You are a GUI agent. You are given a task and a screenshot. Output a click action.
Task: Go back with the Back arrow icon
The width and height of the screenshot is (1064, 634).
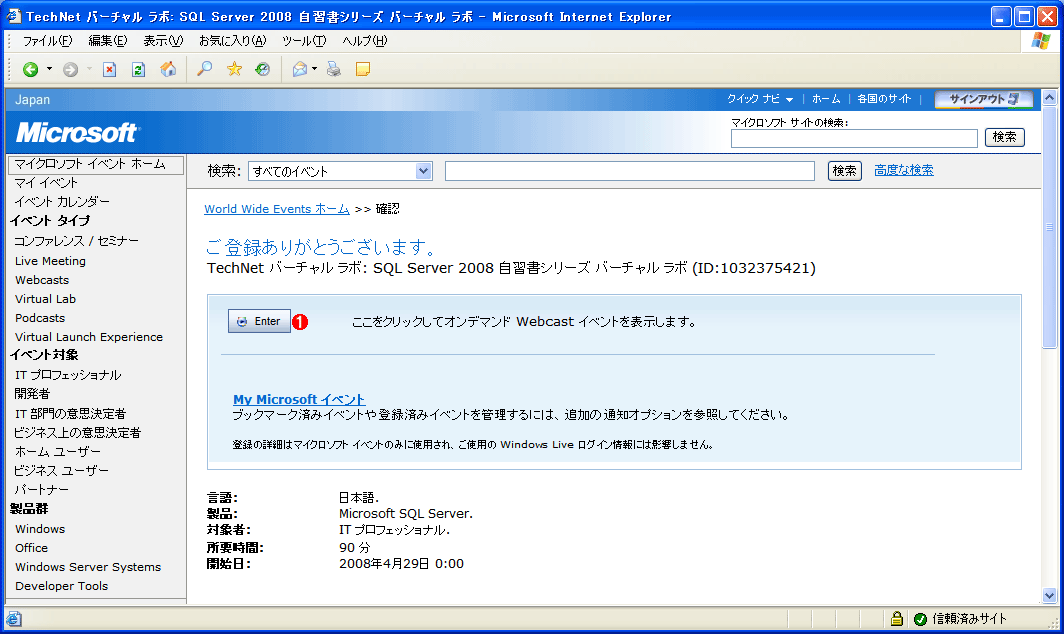(31, 69)
